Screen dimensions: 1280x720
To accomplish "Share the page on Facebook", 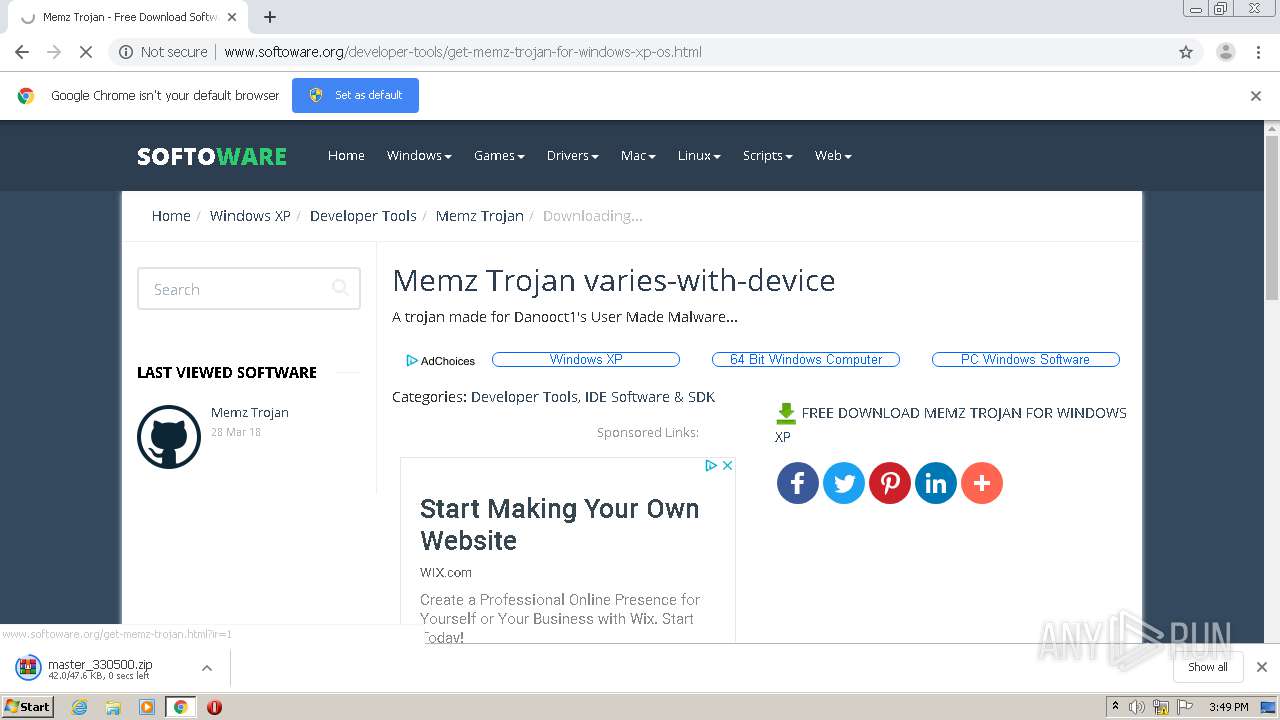I will point(798,483).
